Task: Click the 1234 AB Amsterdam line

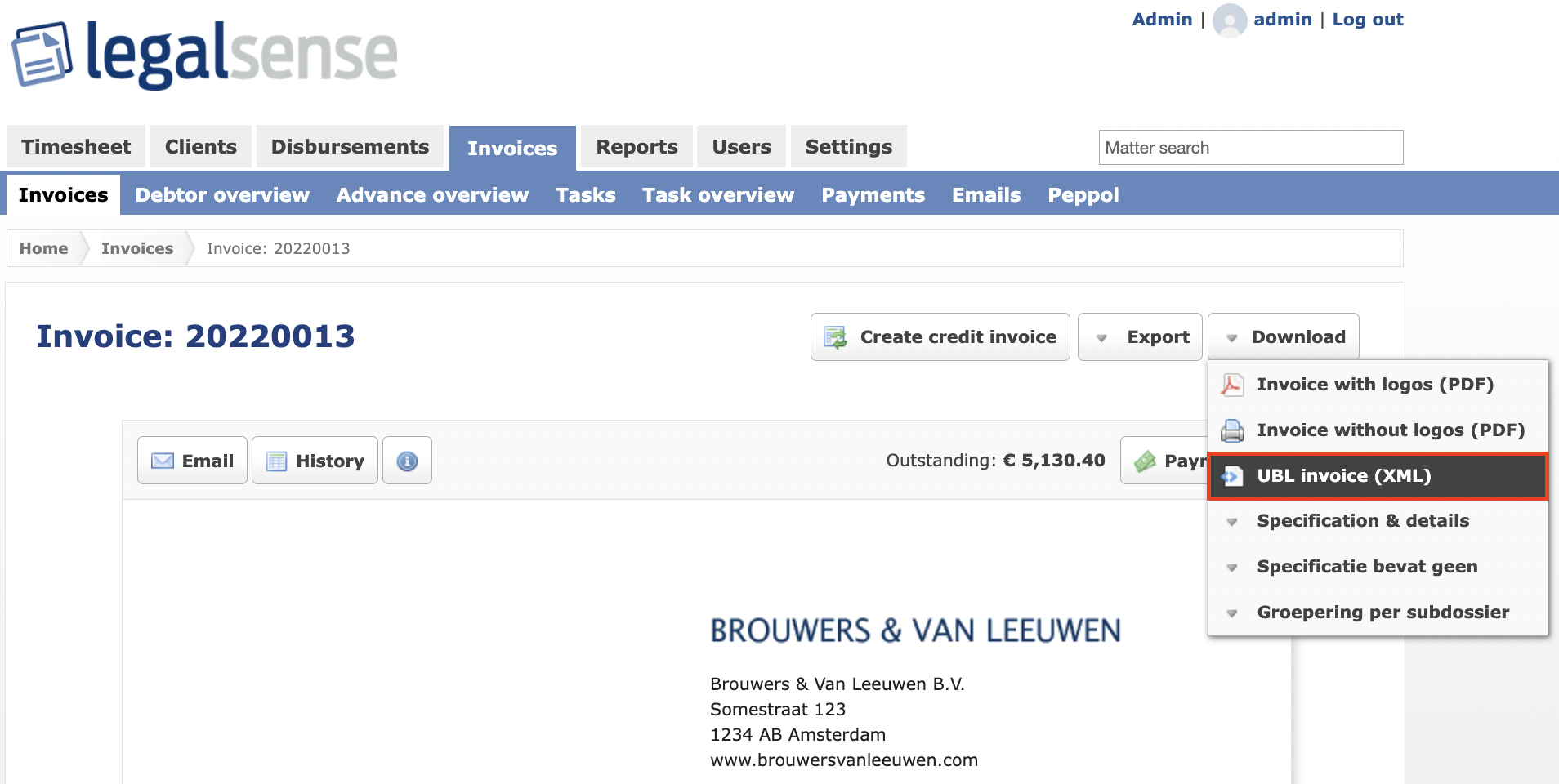Action: 797,735
